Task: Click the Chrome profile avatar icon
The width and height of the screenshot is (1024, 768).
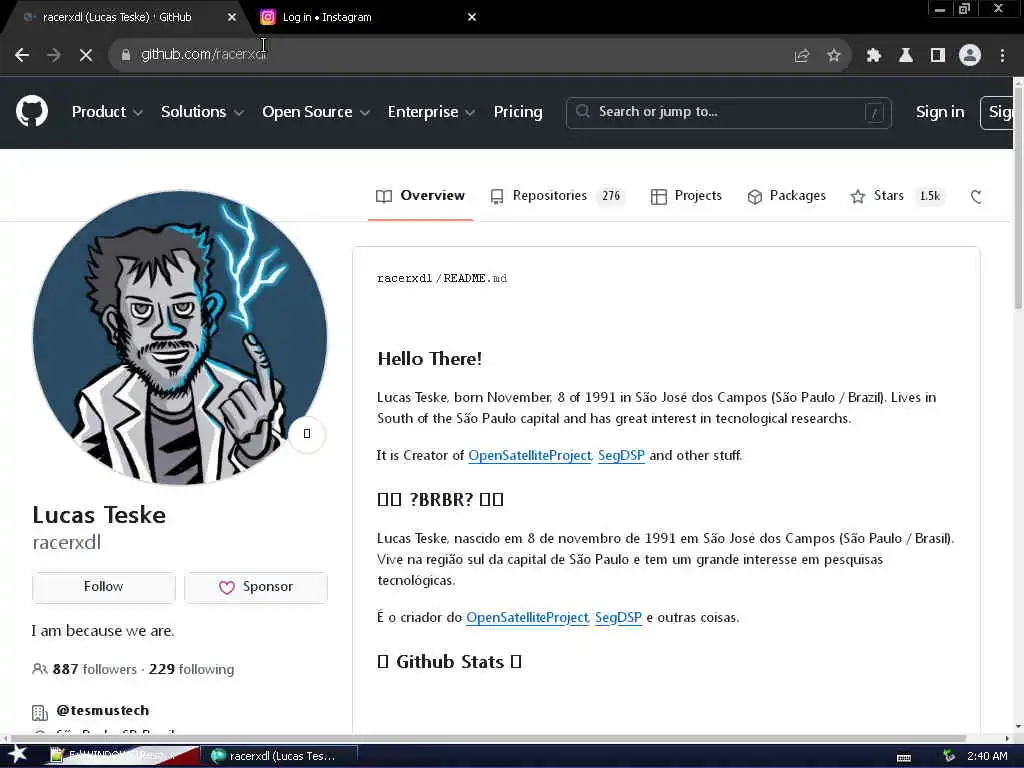Action: (970, 56)
